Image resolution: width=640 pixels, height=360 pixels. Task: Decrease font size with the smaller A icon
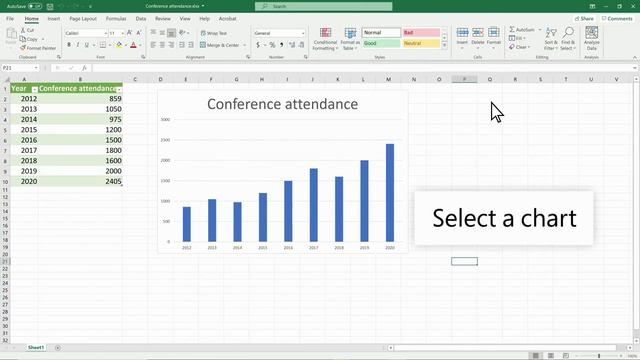click(138, 33)
